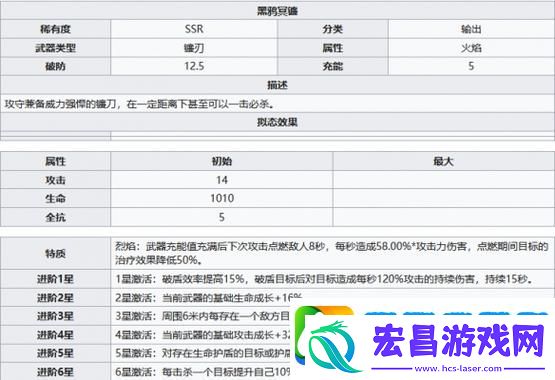The height and width of the screenshot is (380, 555).
Task: Click the 火焰 element value
Action: tap(471, 48)
